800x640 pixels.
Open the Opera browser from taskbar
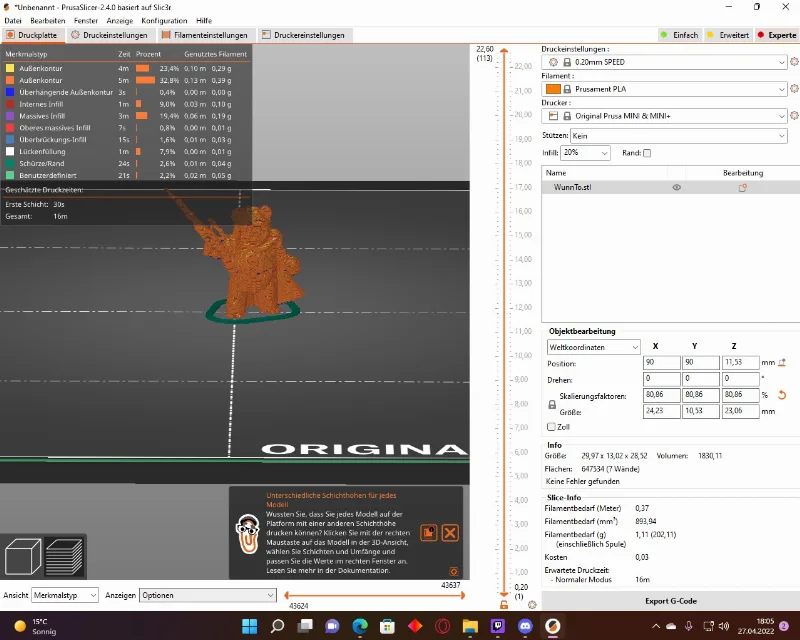(x=442, y=626)
